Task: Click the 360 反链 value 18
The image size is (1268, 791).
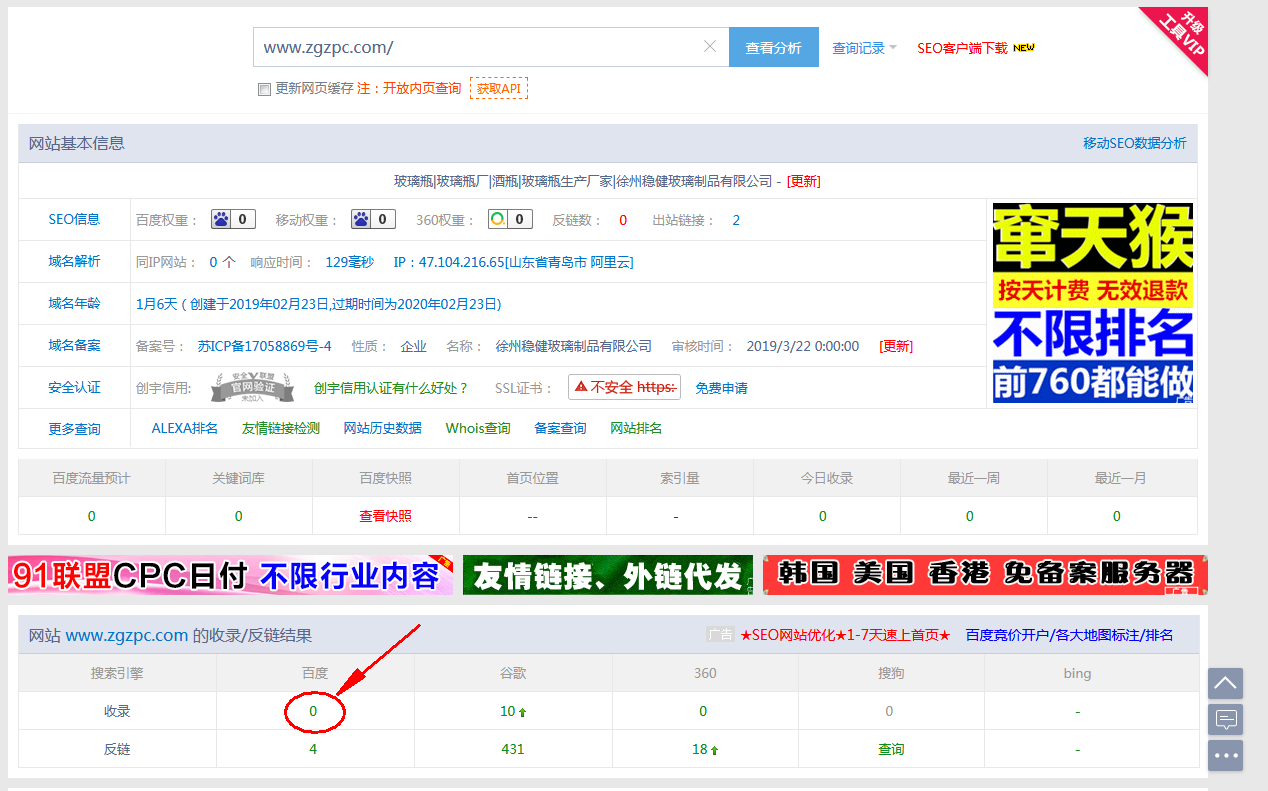Action: [700, 749]
